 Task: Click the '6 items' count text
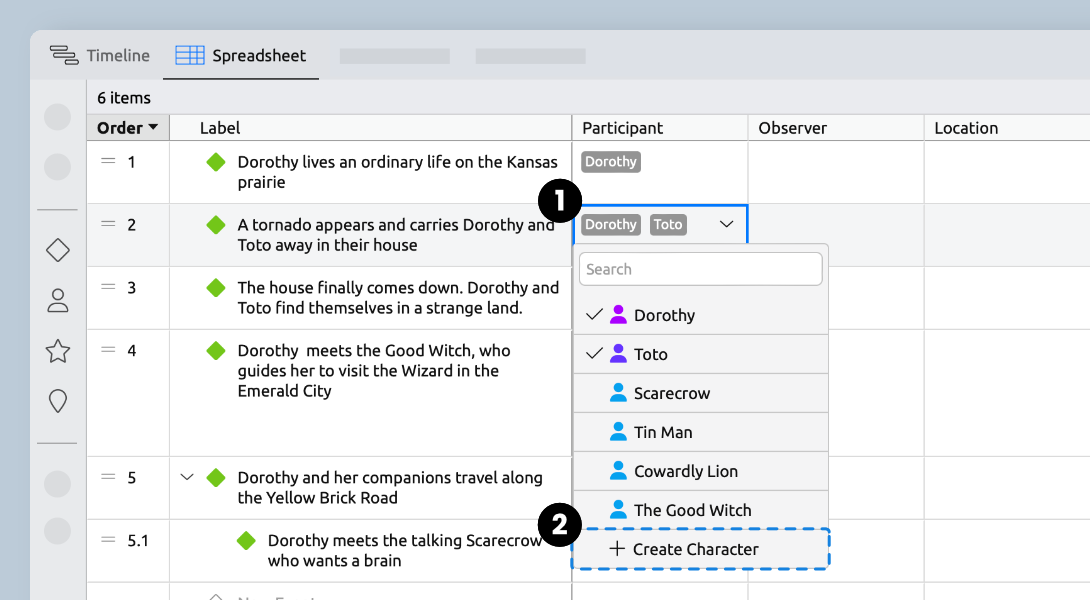[124, 98]
